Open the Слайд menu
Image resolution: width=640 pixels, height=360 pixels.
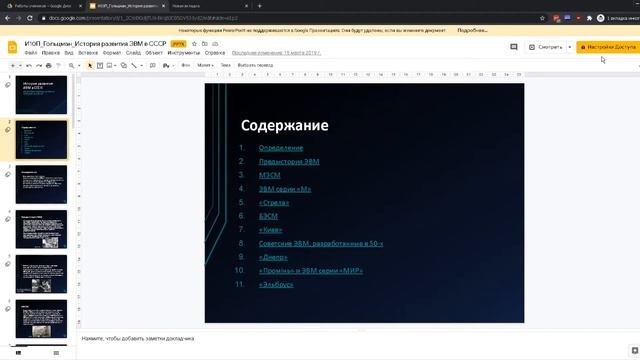point(133,53)
